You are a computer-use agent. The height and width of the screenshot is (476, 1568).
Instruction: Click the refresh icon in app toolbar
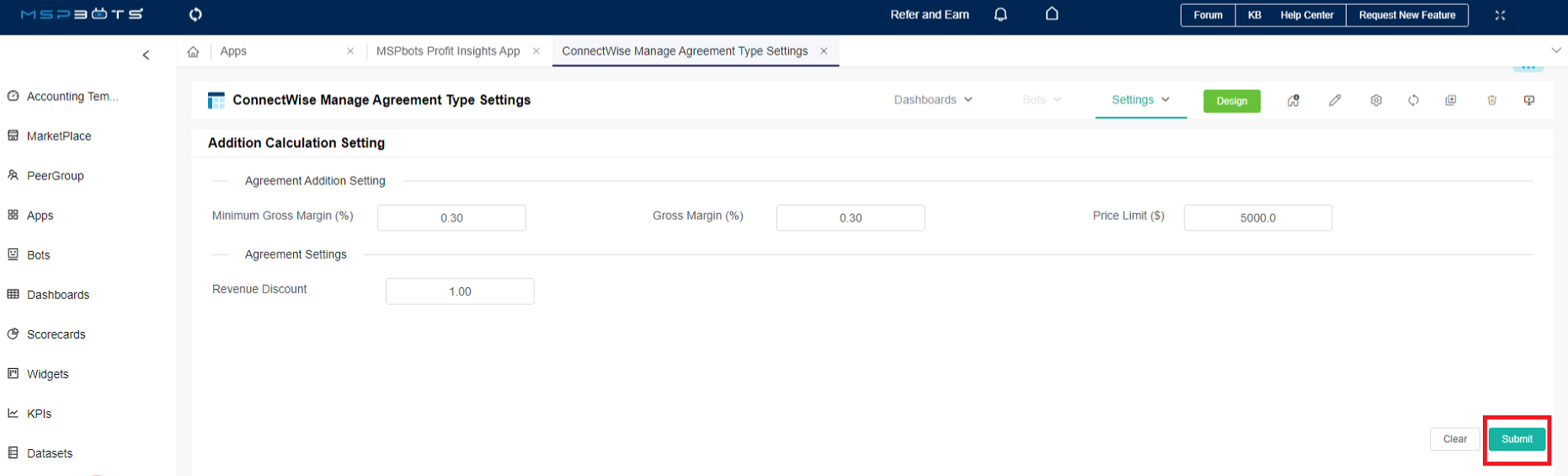[x=1413, y=100]
